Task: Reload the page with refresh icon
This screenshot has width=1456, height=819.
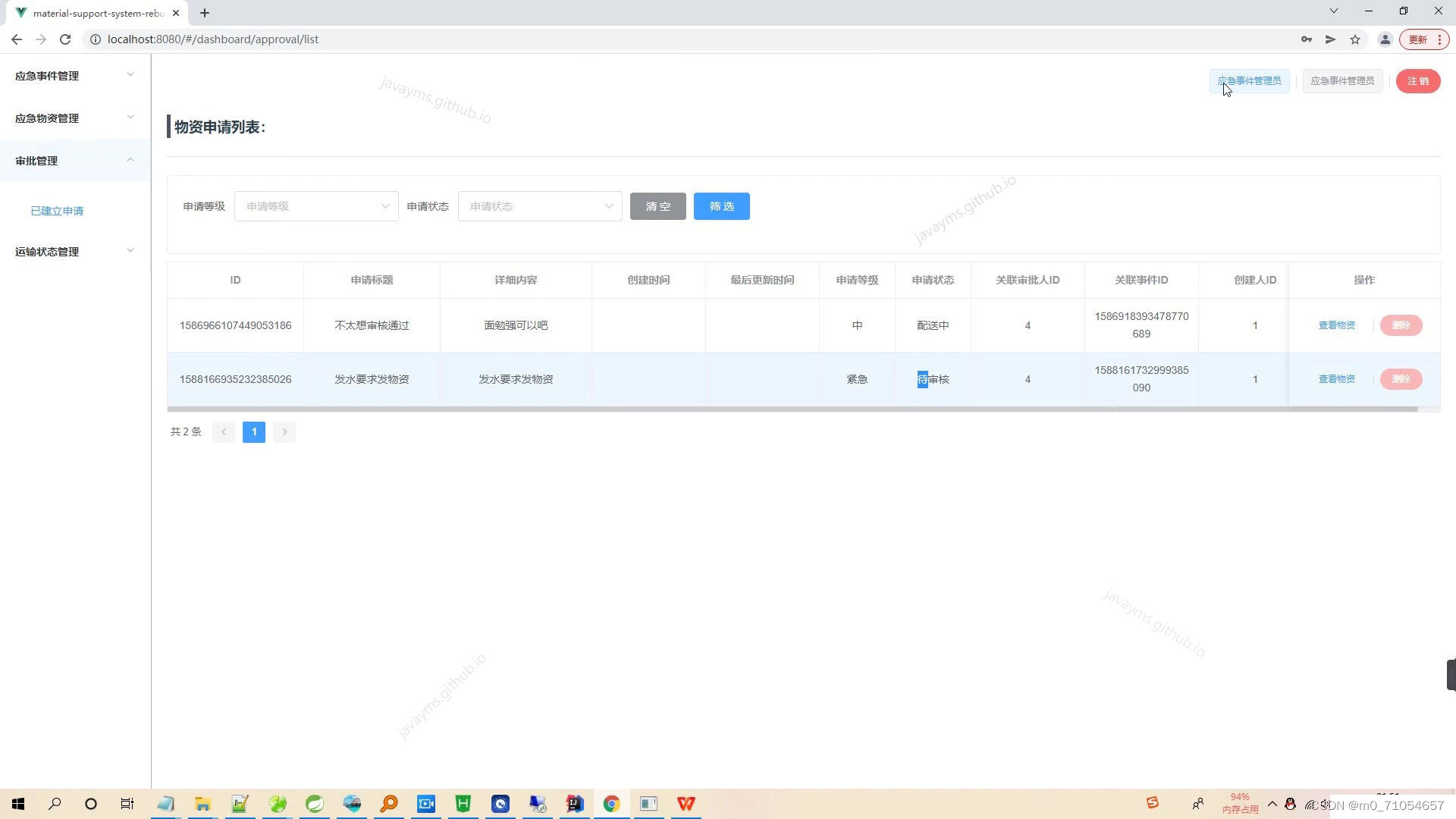Action: tap(65, 39)
